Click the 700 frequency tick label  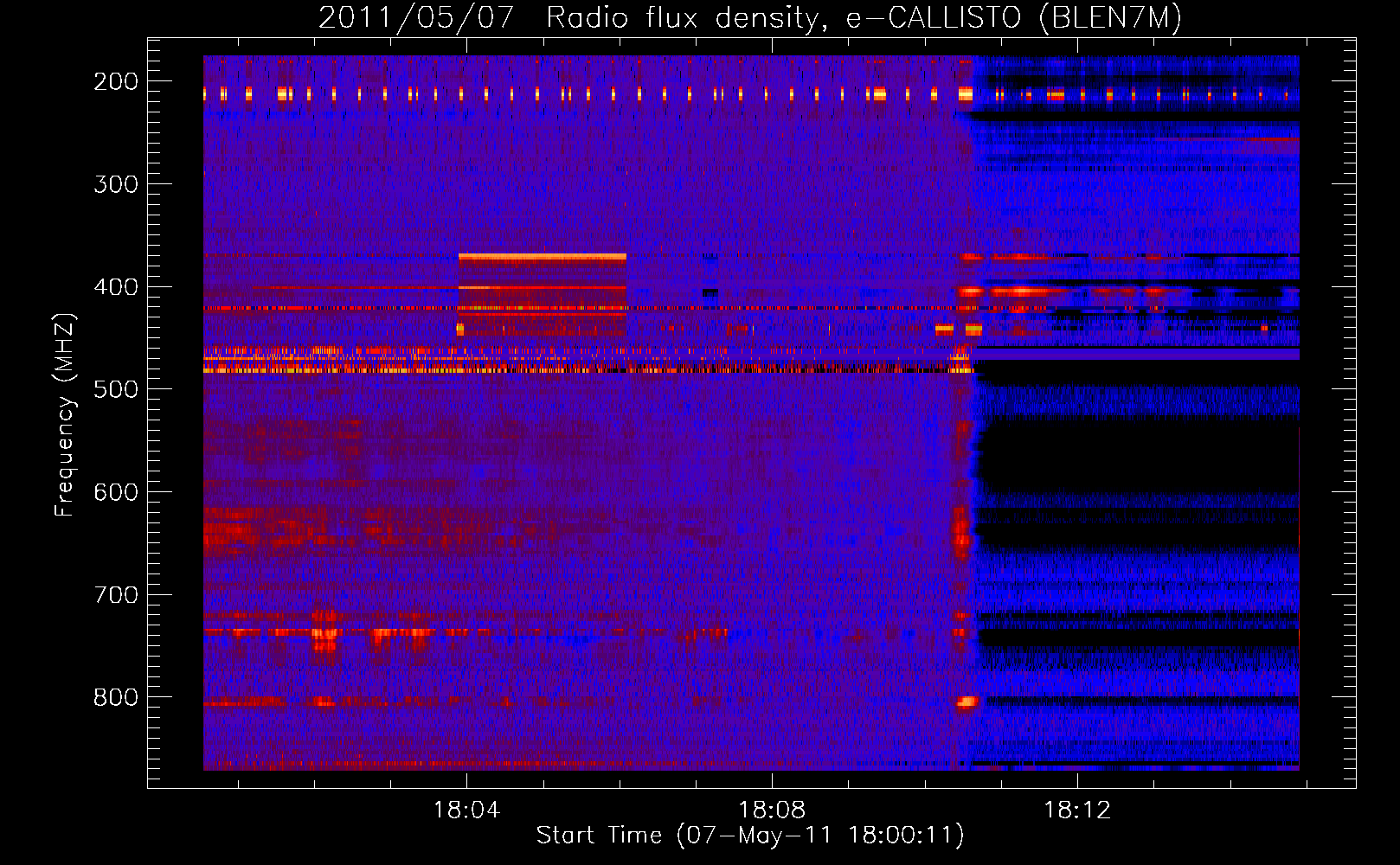(x=116, y=595)
